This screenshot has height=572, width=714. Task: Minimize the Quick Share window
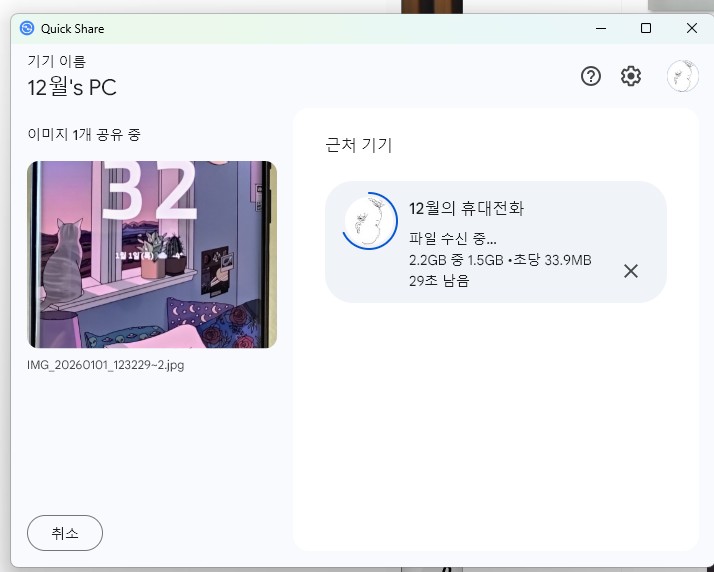[x=601, y=28]
